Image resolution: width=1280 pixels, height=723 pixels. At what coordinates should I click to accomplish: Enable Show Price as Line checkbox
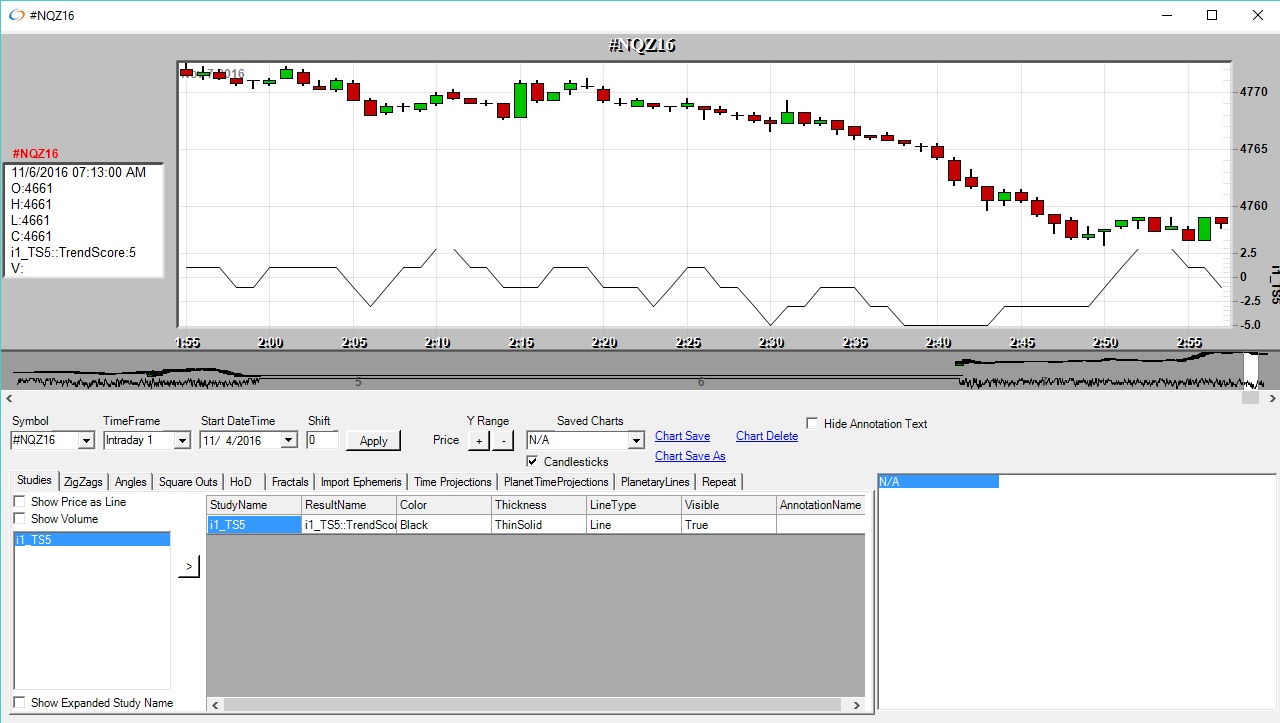pos(20,502)
